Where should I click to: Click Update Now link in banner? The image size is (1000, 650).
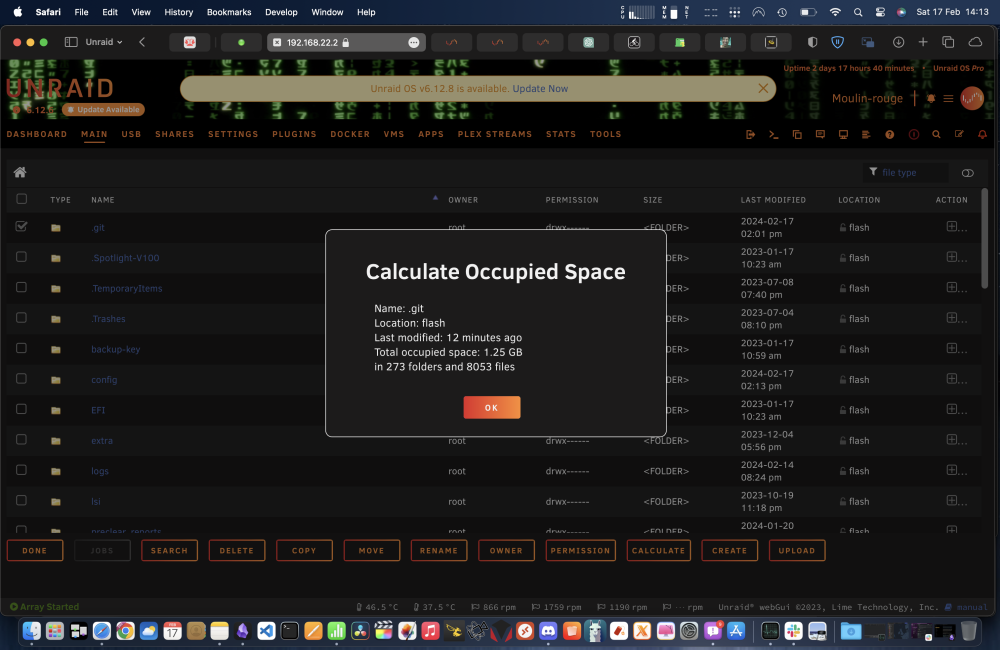(540, 89)
